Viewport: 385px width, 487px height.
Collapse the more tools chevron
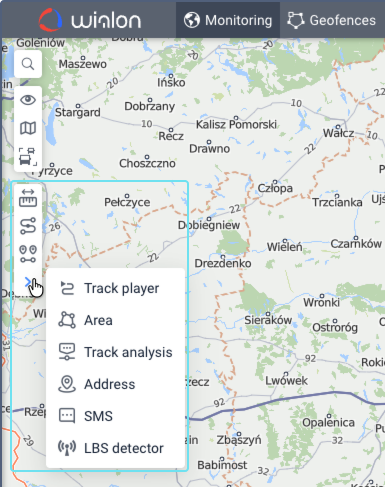tap(28, 283)
